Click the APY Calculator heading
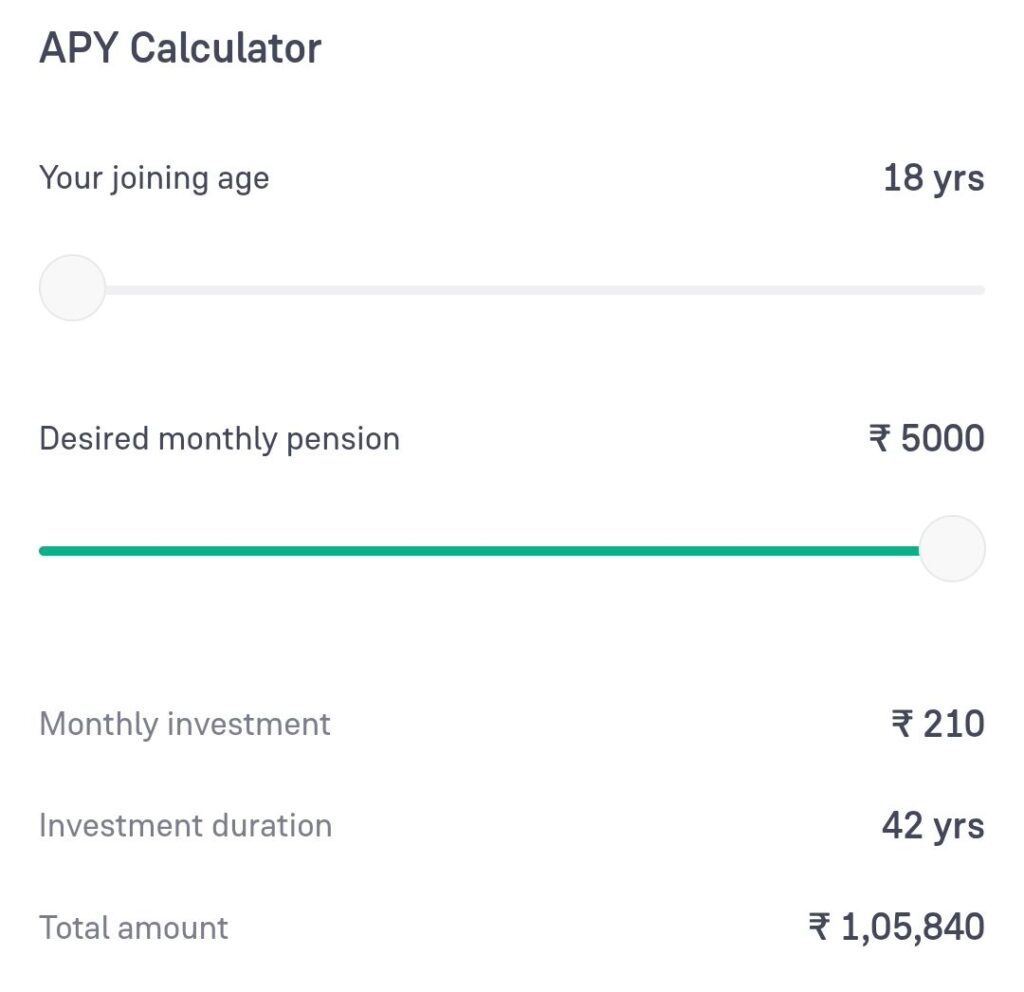1024x992 pixels. click(180, 48)
